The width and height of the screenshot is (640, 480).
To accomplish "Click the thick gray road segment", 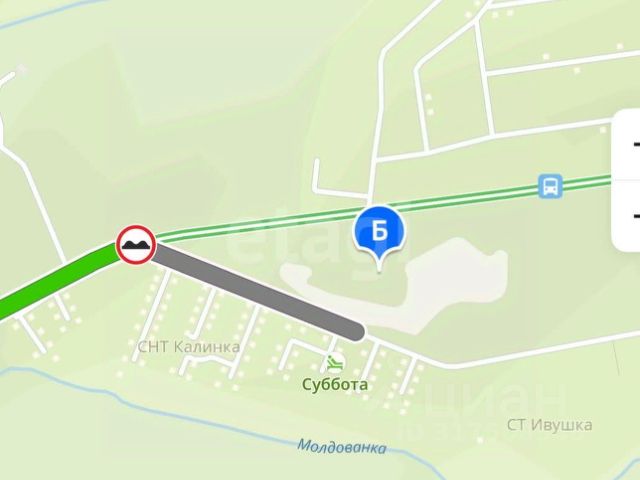I will 258,290.
